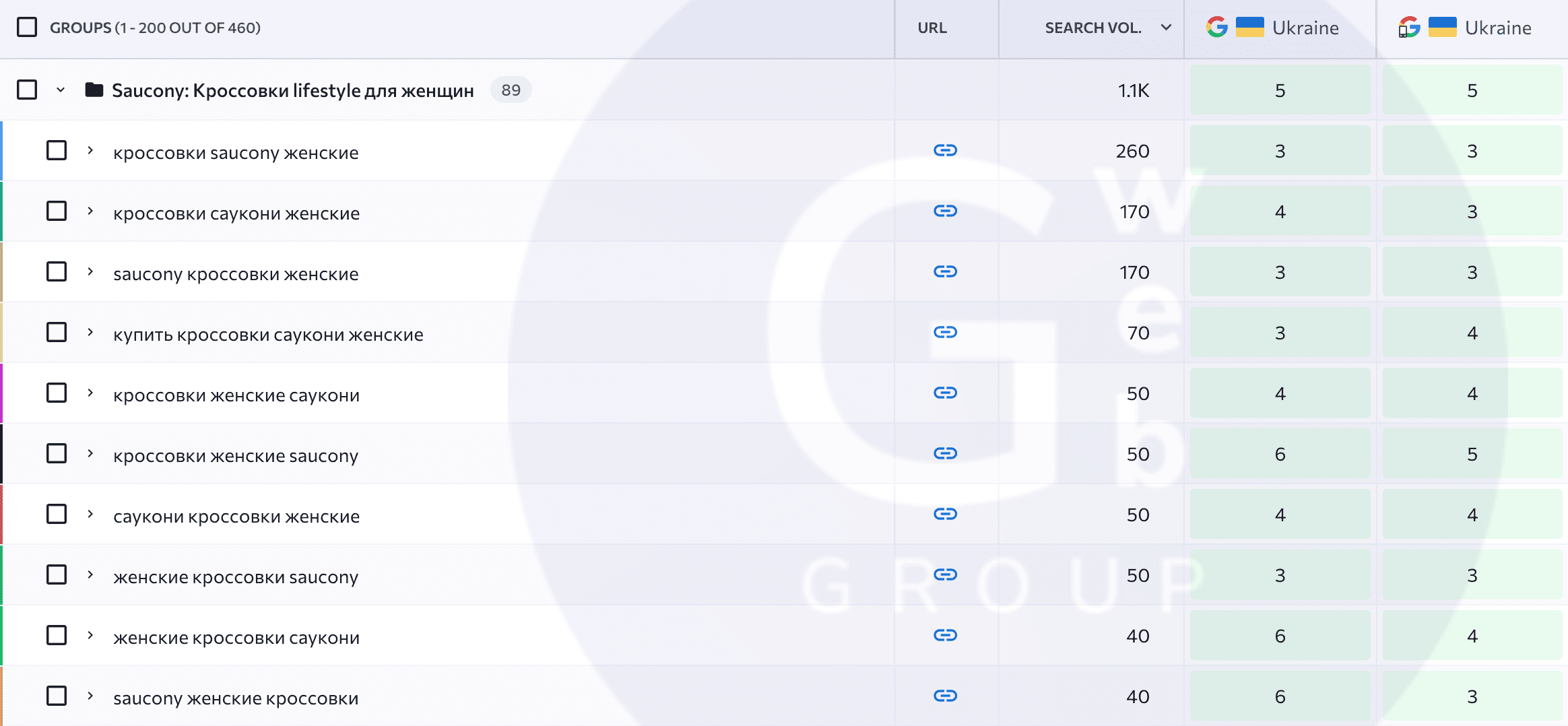Open the Search Vol. sort dropdown arrow

(x=1166, y=28)
